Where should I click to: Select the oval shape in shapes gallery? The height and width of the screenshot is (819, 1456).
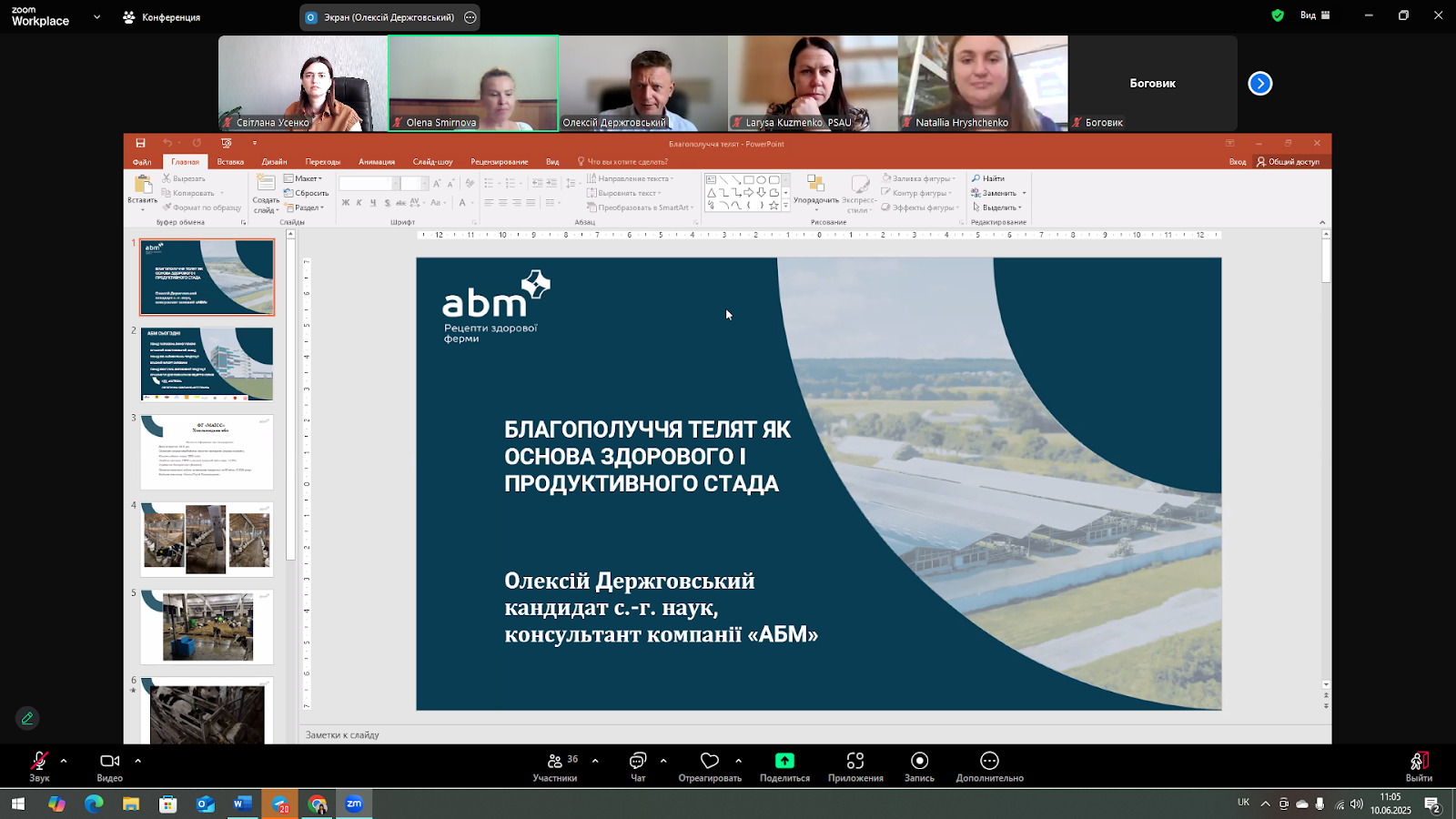(761, 180)
